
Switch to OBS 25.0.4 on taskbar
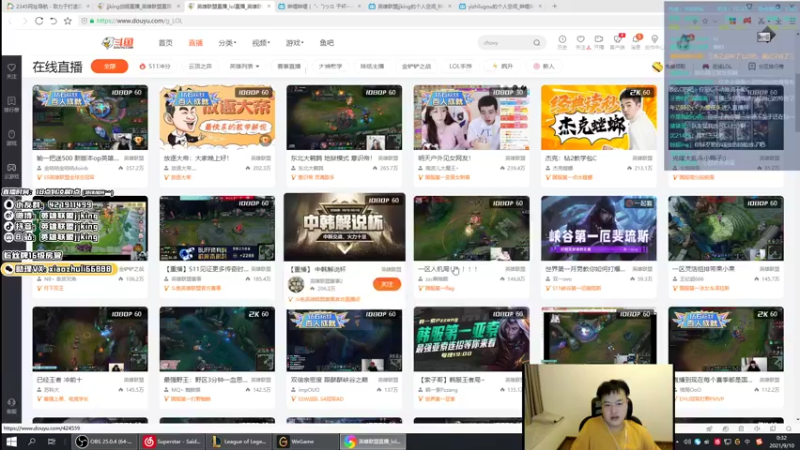click(x=104, y=441)
